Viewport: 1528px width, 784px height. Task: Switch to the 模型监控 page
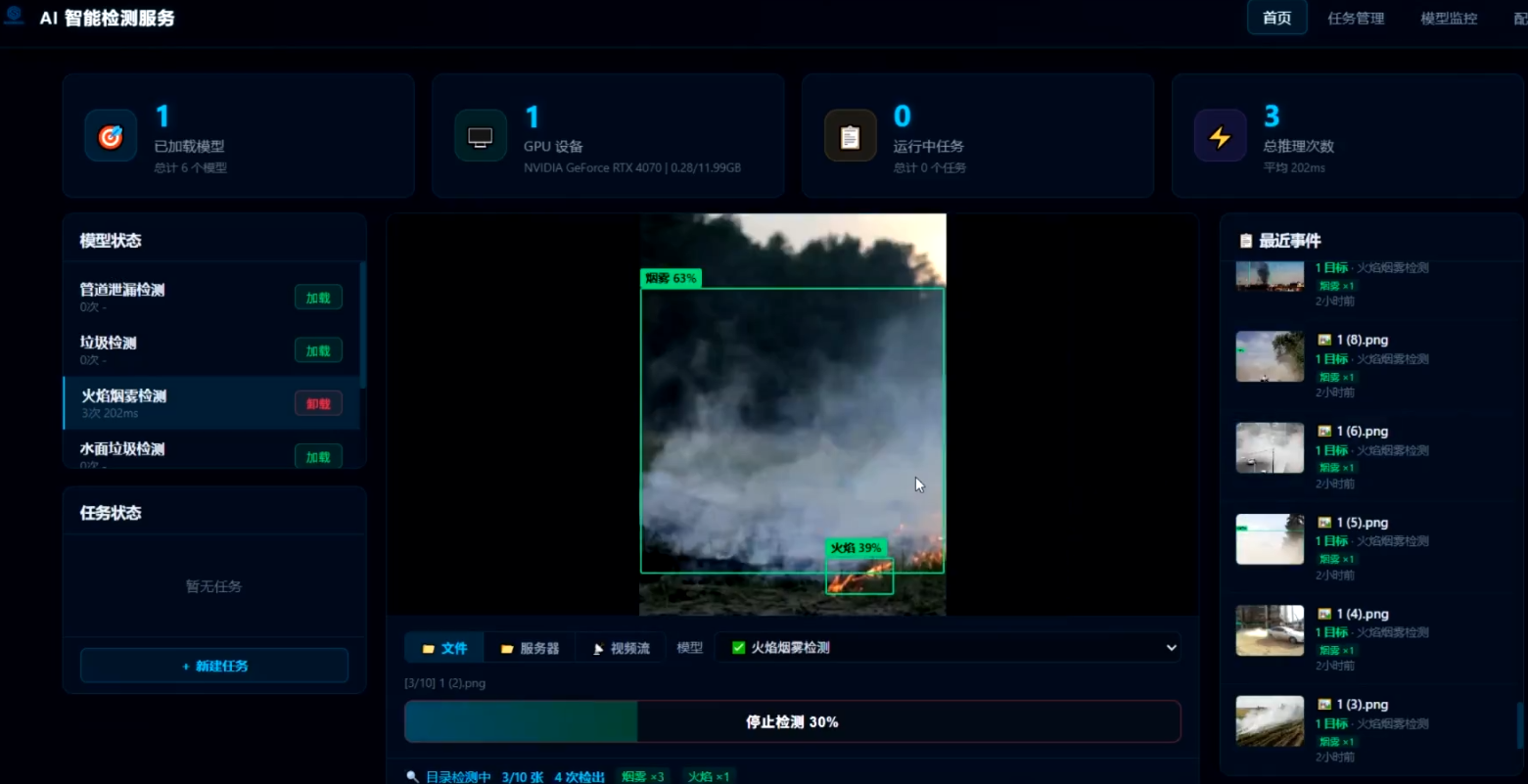1448,18
